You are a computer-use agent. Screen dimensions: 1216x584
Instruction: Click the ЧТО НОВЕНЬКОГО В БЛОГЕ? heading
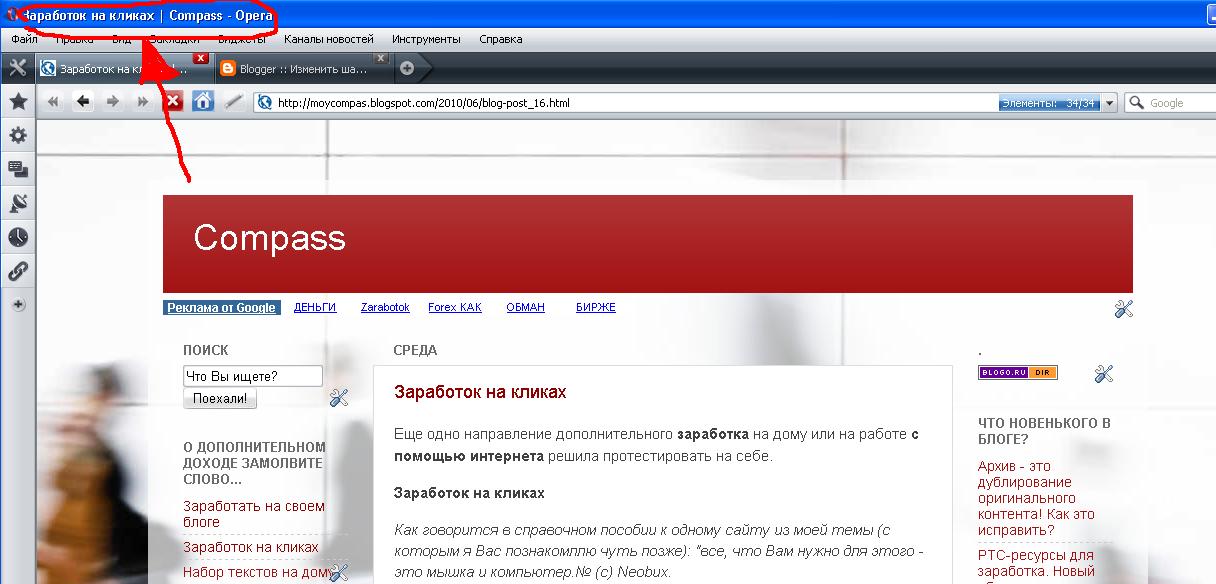point(1044,431)
